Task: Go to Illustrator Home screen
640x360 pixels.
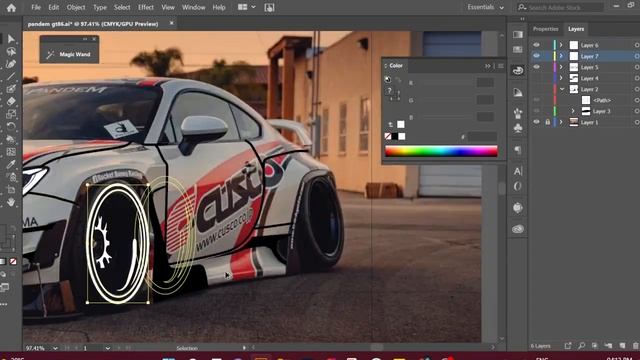Action: tap(11, 8)
